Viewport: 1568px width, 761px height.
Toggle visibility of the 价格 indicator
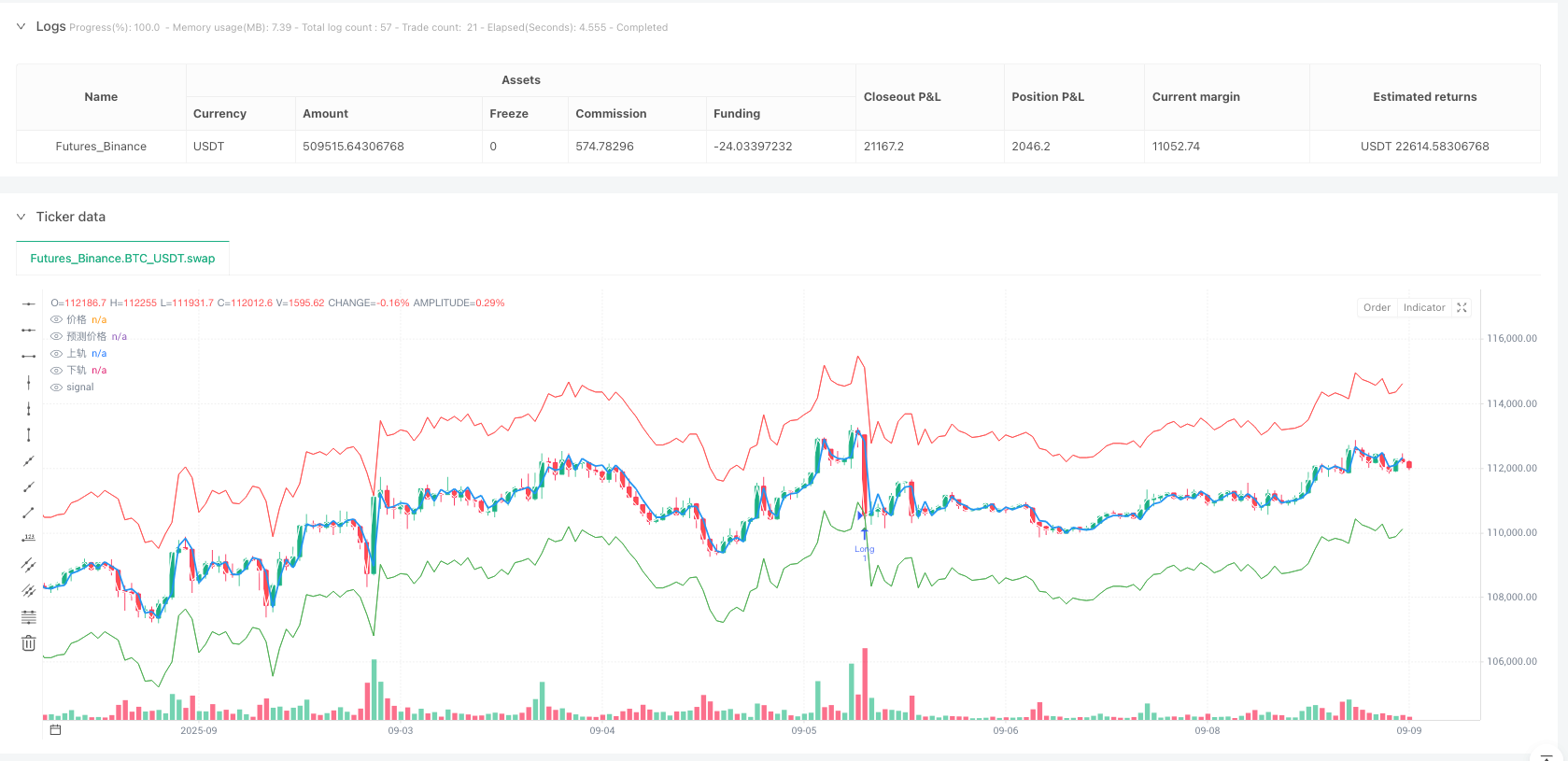pos(56,319)
